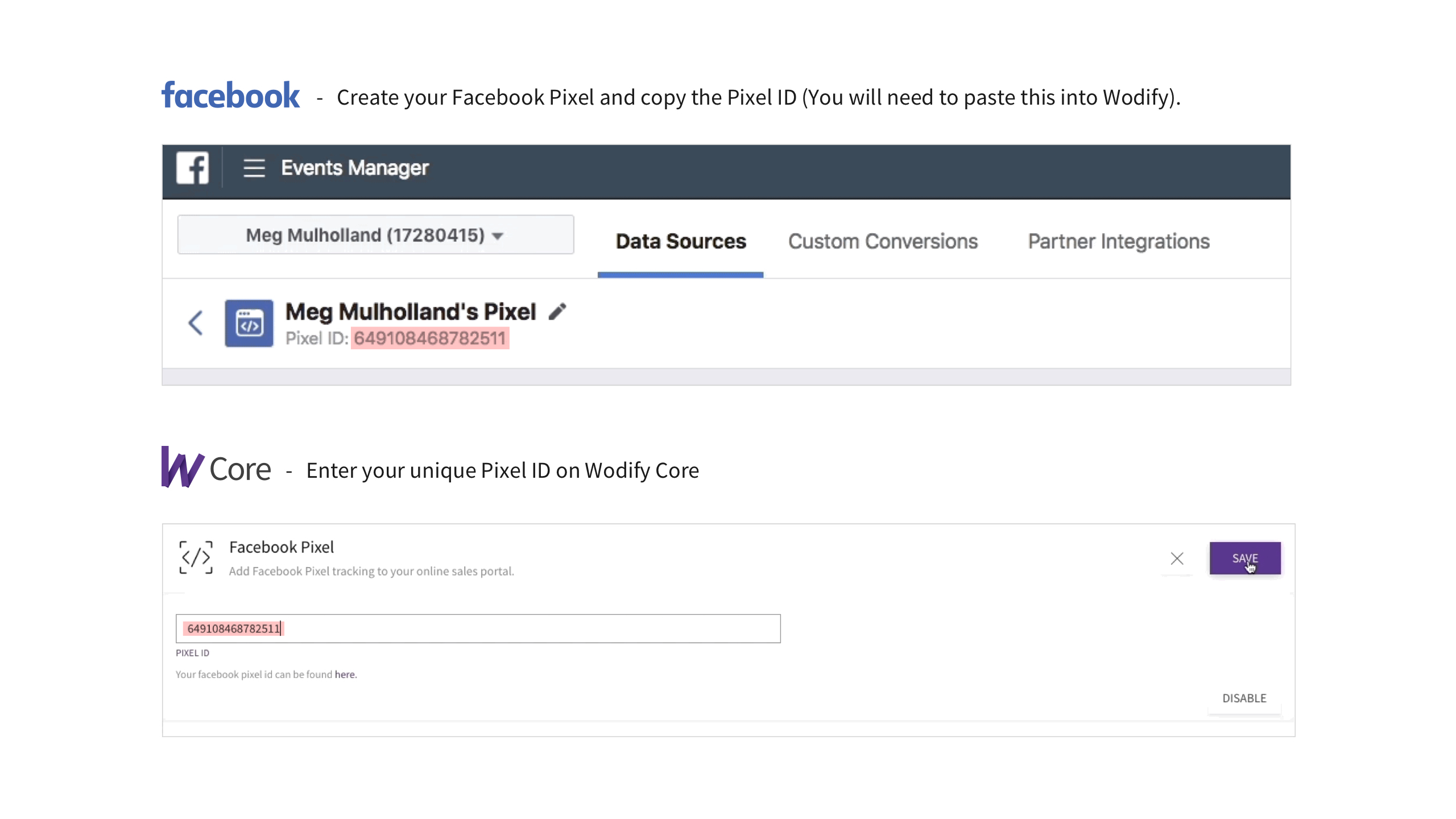
Task: Close the Facebook Pixel panel with X
Action: tap(1177, 559)
